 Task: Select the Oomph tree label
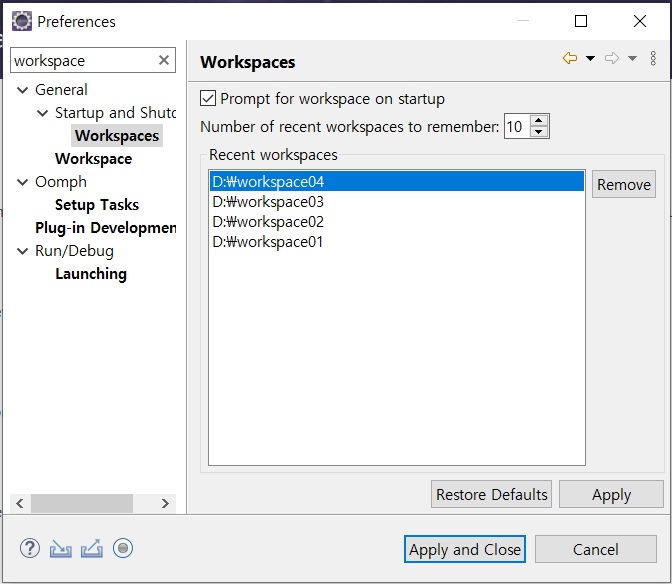pos(61,182)
